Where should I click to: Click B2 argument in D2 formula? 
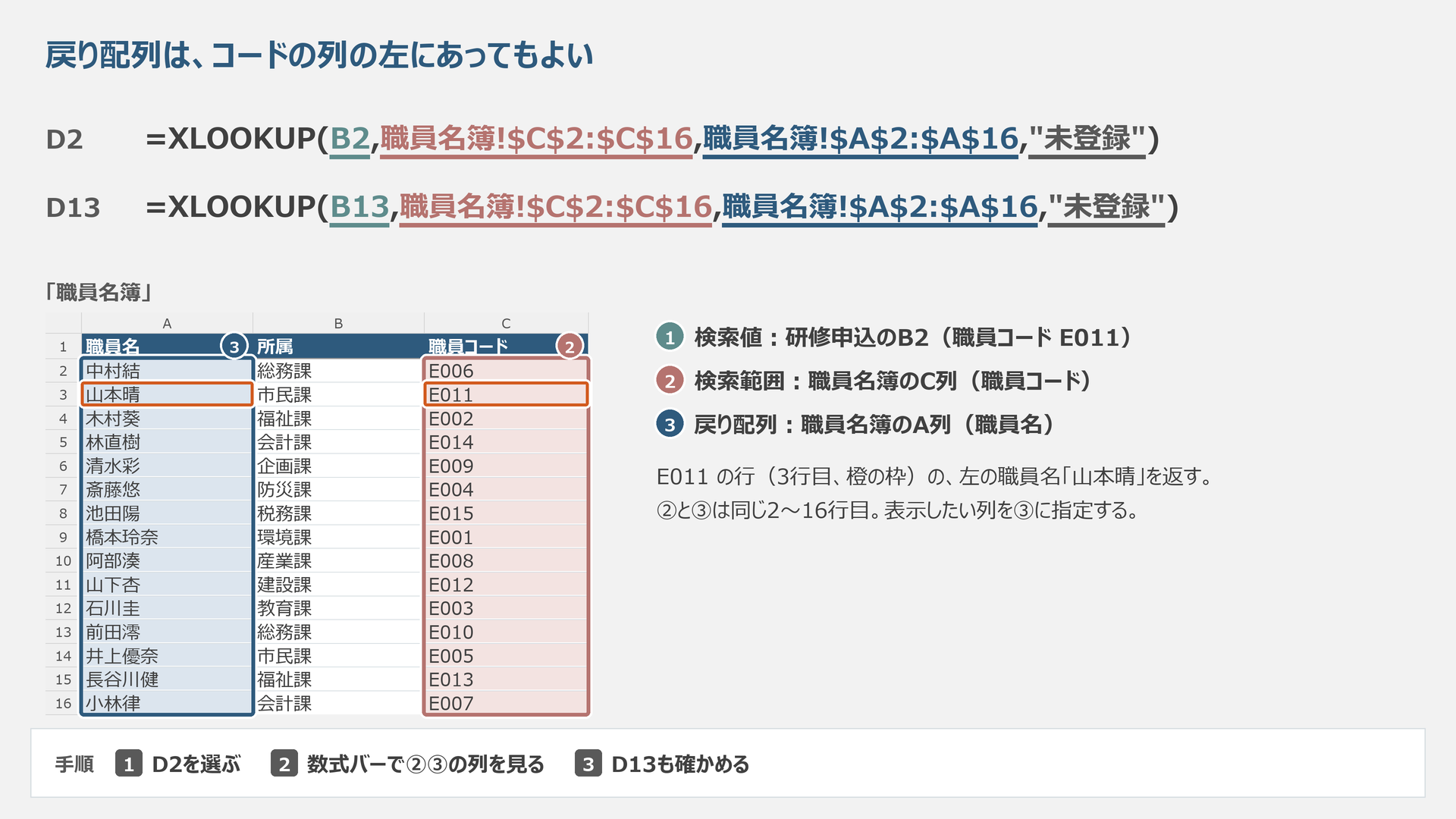click(350, 139)
